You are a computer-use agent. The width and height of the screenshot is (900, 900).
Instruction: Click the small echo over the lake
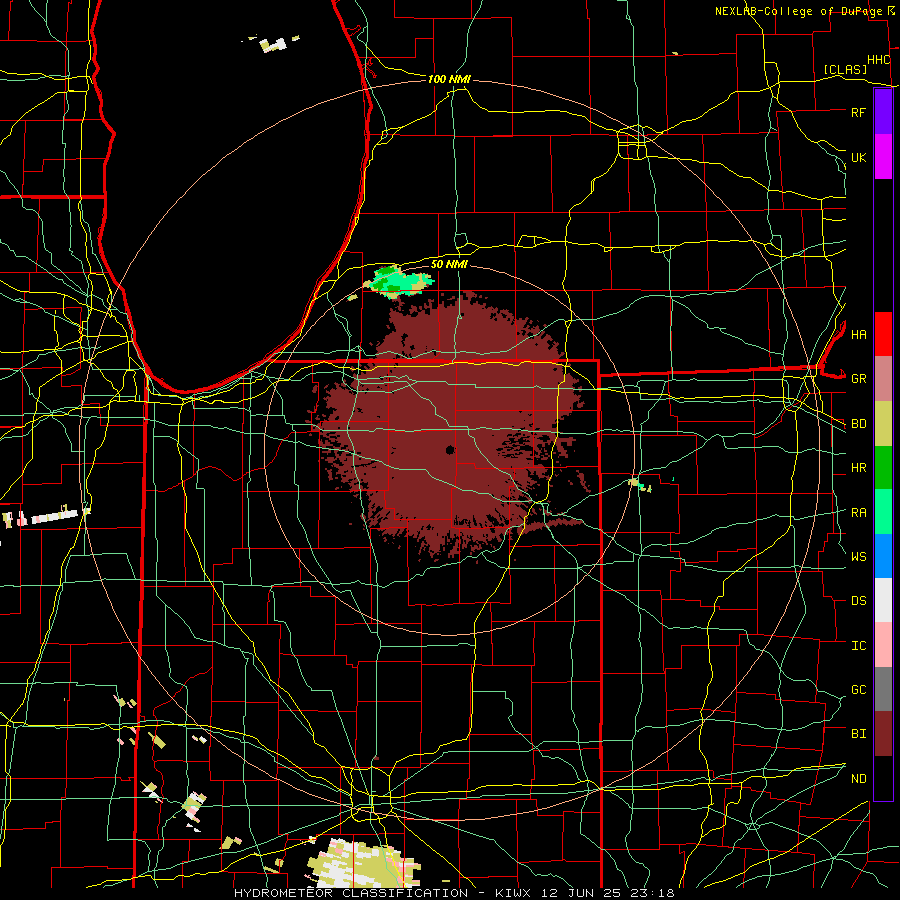click(x=274, y=44)
